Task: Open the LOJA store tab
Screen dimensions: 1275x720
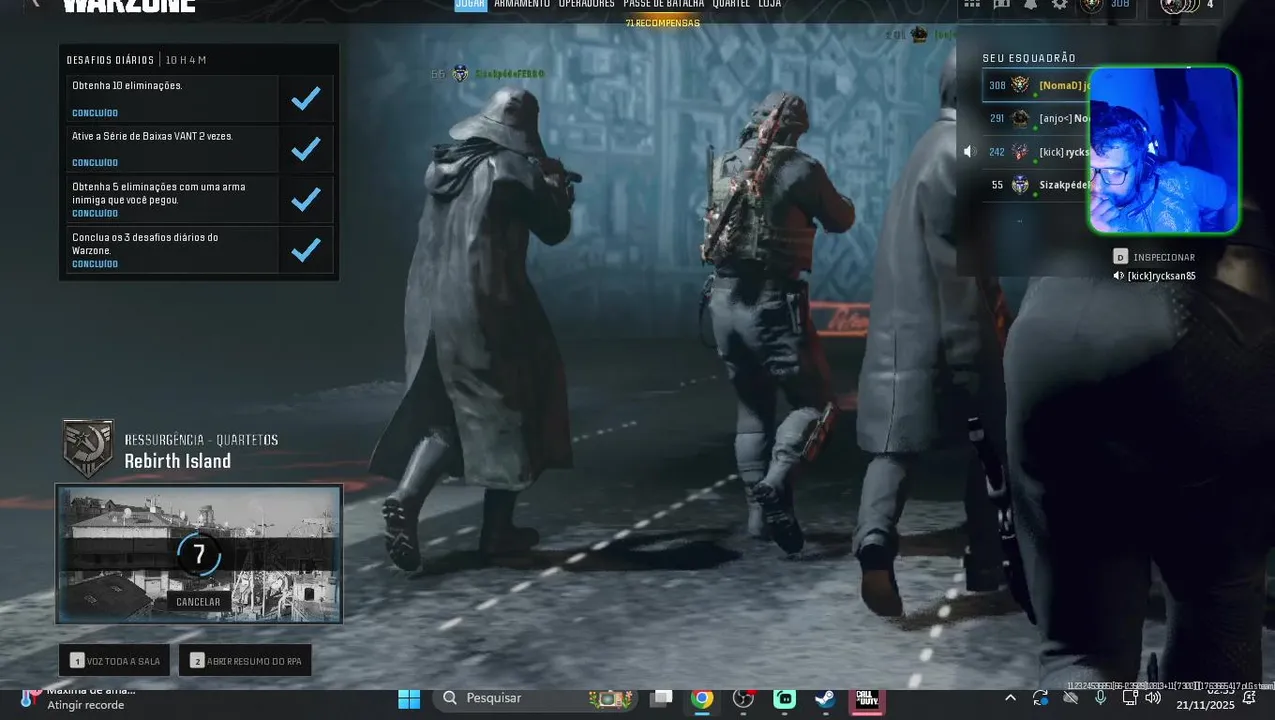Action: tap(770, 5)
